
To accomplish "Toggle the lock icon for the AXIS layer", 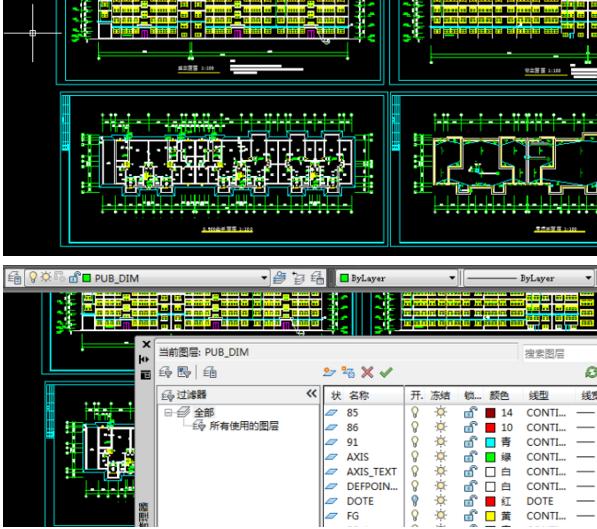I will point(471,457).
